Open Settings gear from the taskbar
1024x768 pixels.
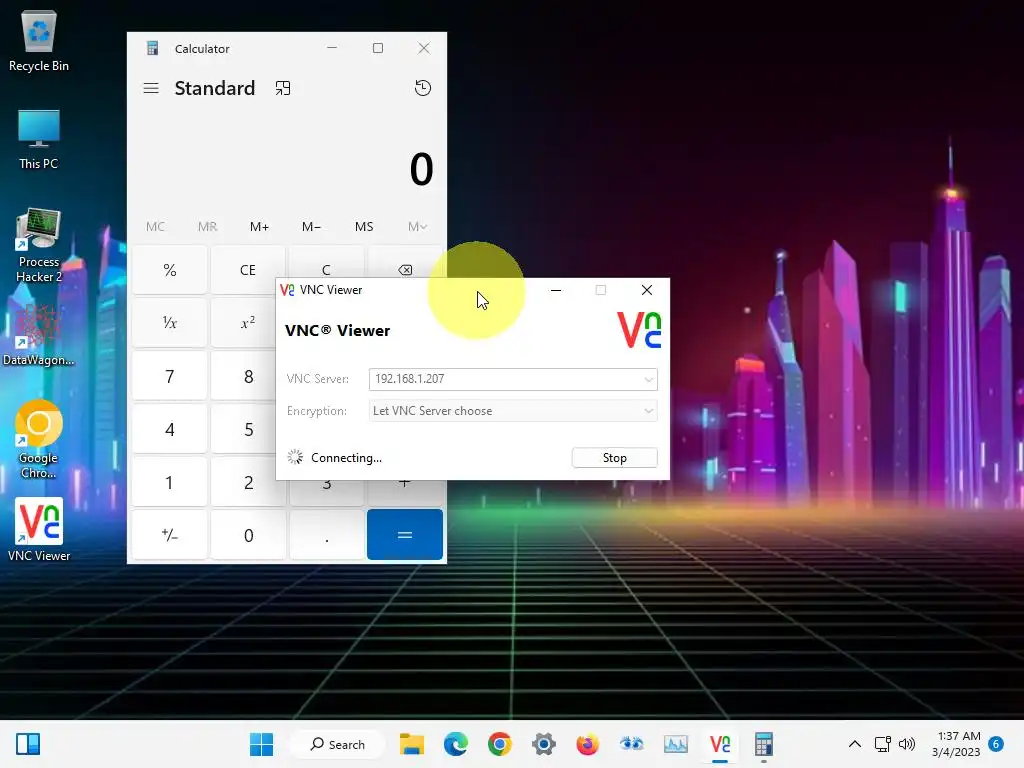543,744
